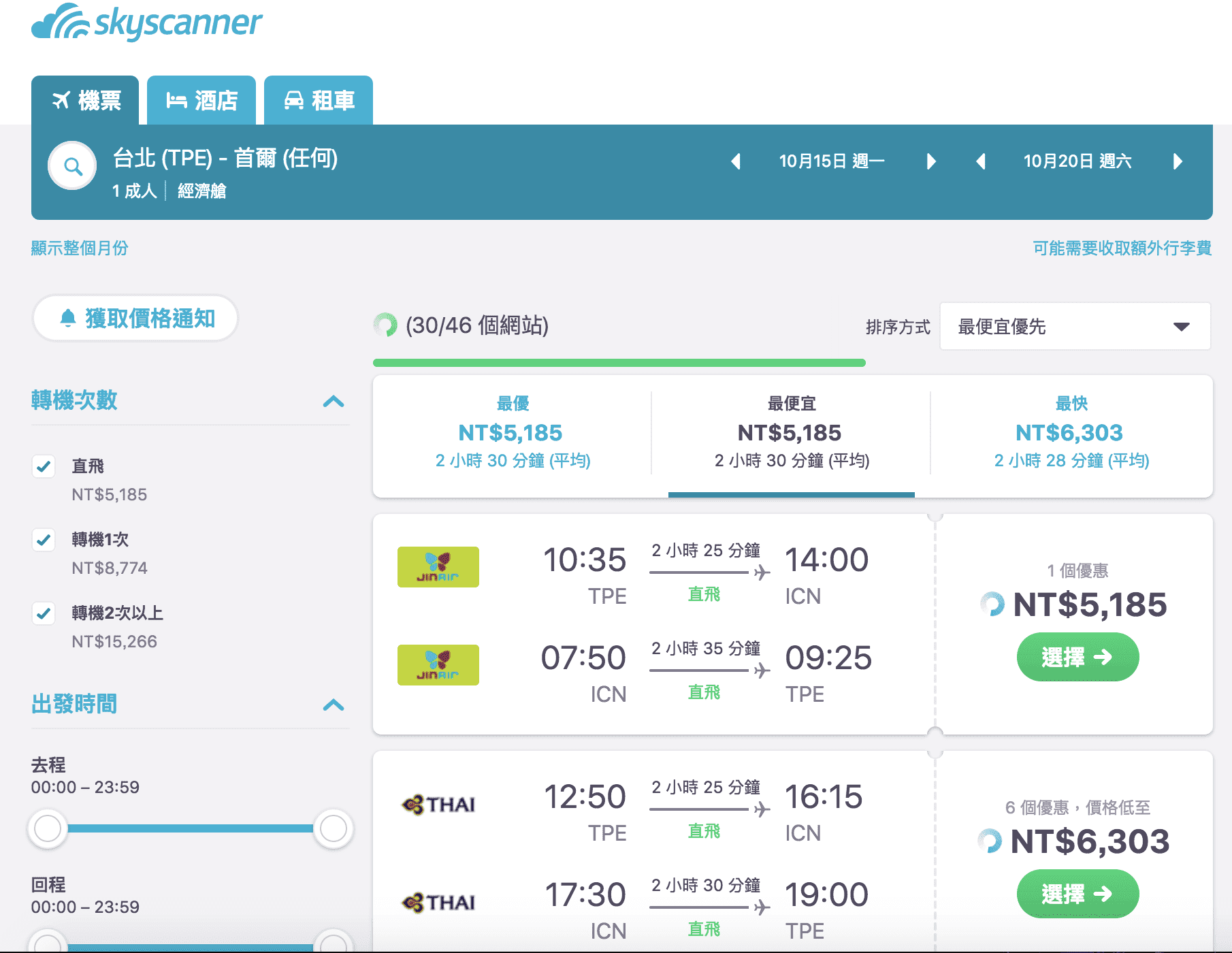This screenshot has width=1232, height=953.
Task: Collapse the 出發時間 section
Action: (333, 706)
